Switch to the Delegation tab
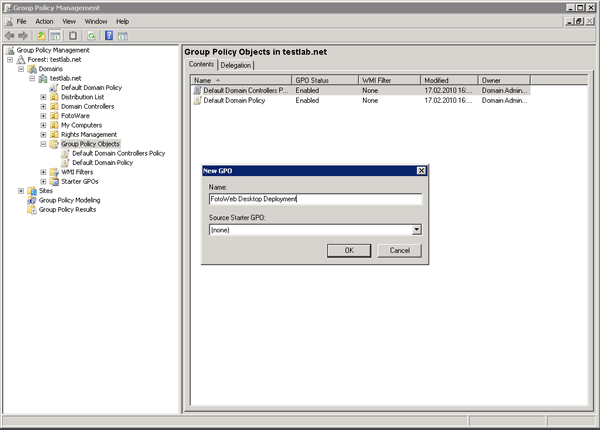The image size is (600, 430). coord(236,65)
